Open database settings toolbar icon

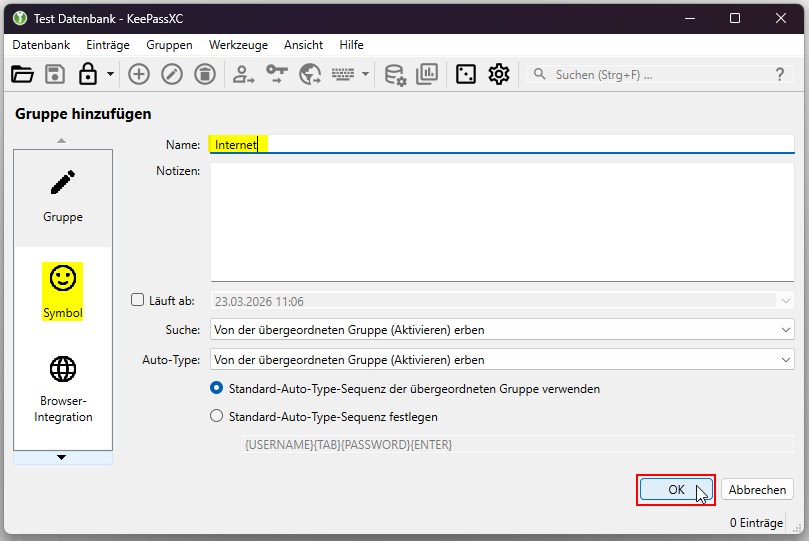(x=395, y=75)
